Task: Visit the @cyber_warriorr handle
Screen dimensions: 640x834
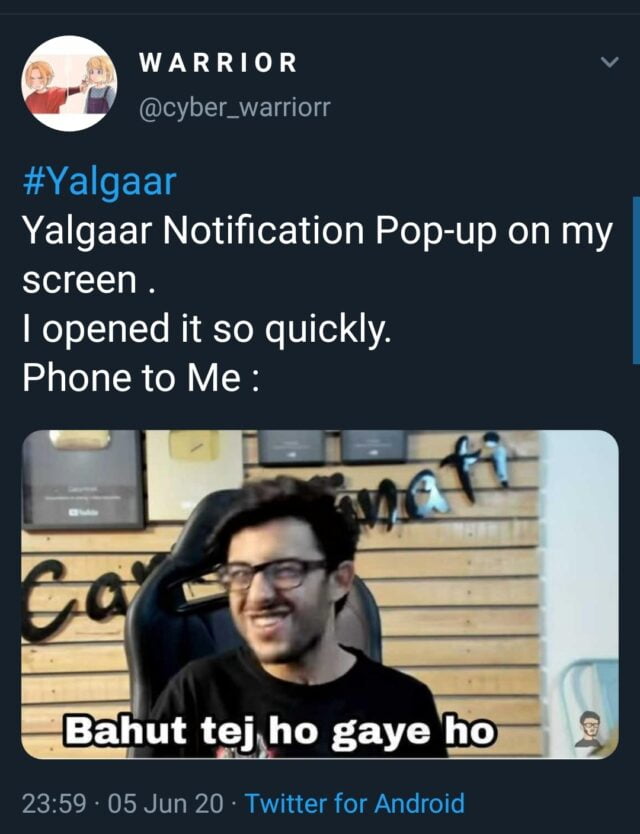Action: point(235,107)
